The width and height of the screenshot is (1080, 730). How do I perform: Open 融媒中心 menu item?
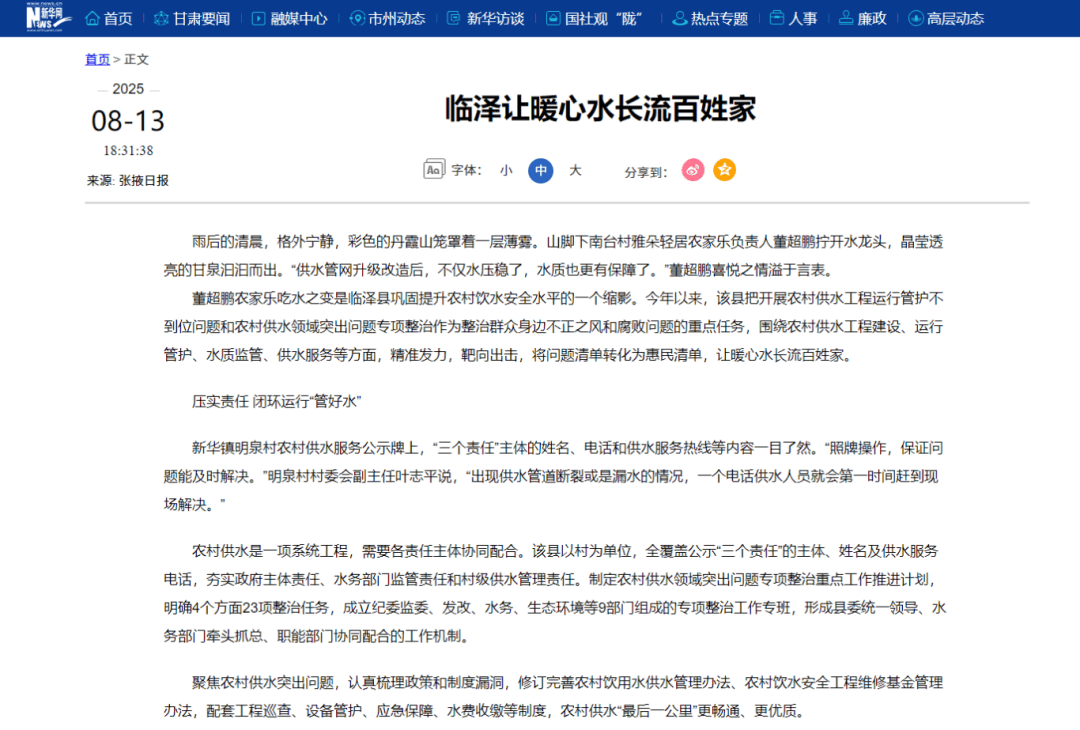pos(298,19)
